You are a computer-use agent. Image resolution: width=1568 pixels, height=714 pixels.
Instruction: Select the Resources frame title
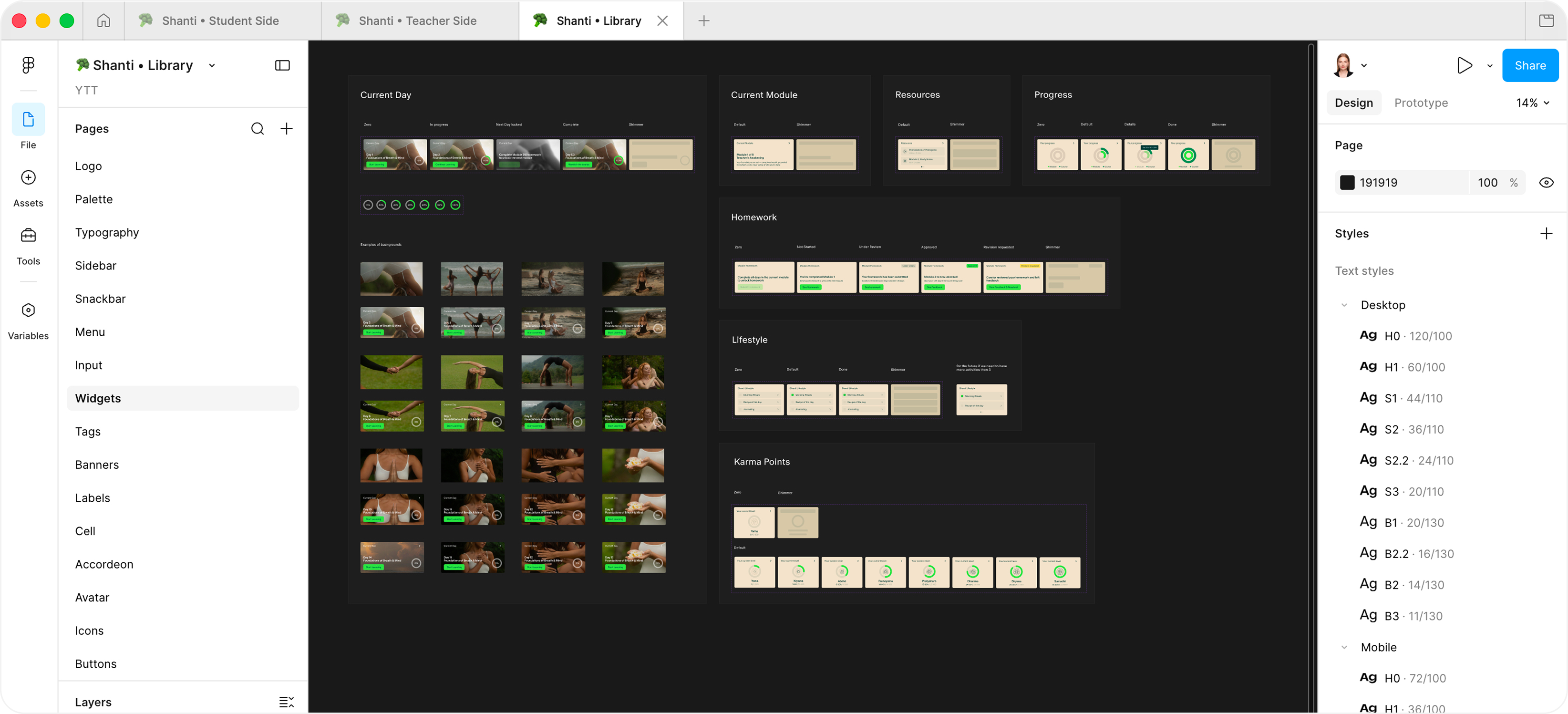[918, 95]
